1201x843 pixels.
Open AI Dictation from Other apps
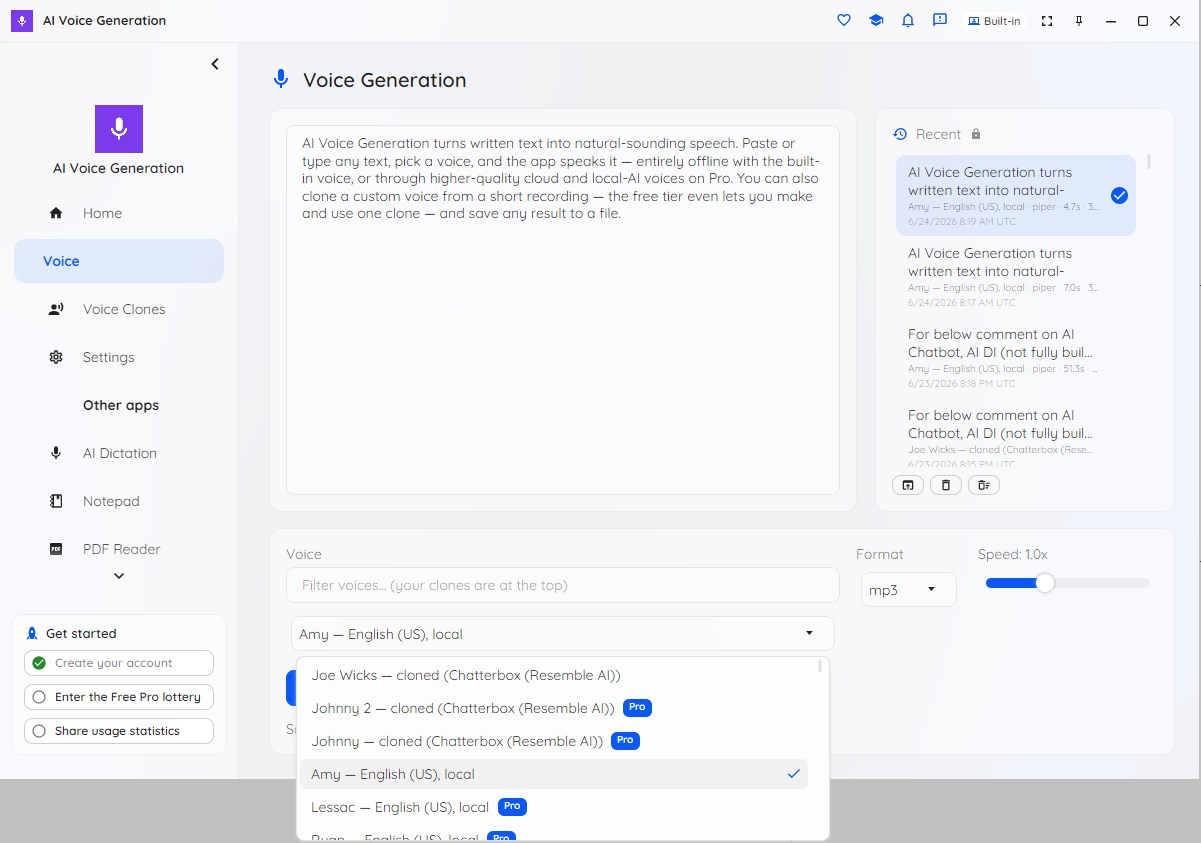pos(119,453)
